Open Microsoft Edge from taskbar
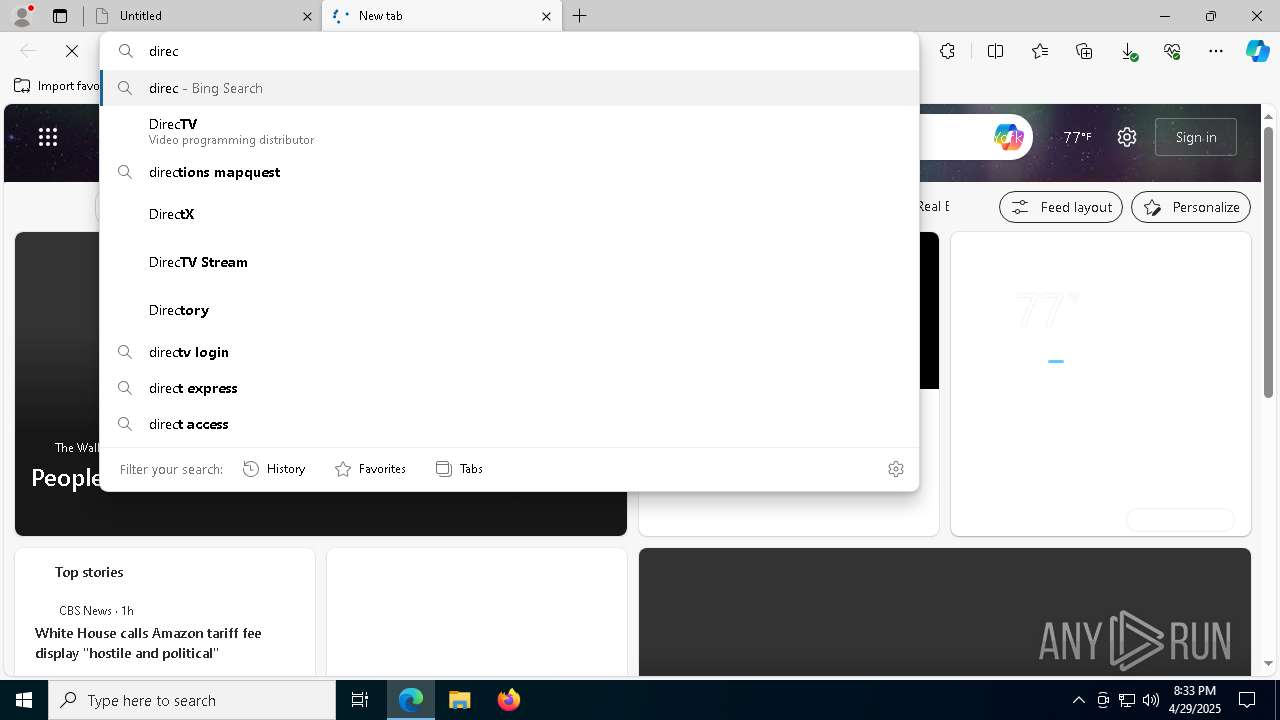The image size is (1280, 720). [x=411, y=700]
